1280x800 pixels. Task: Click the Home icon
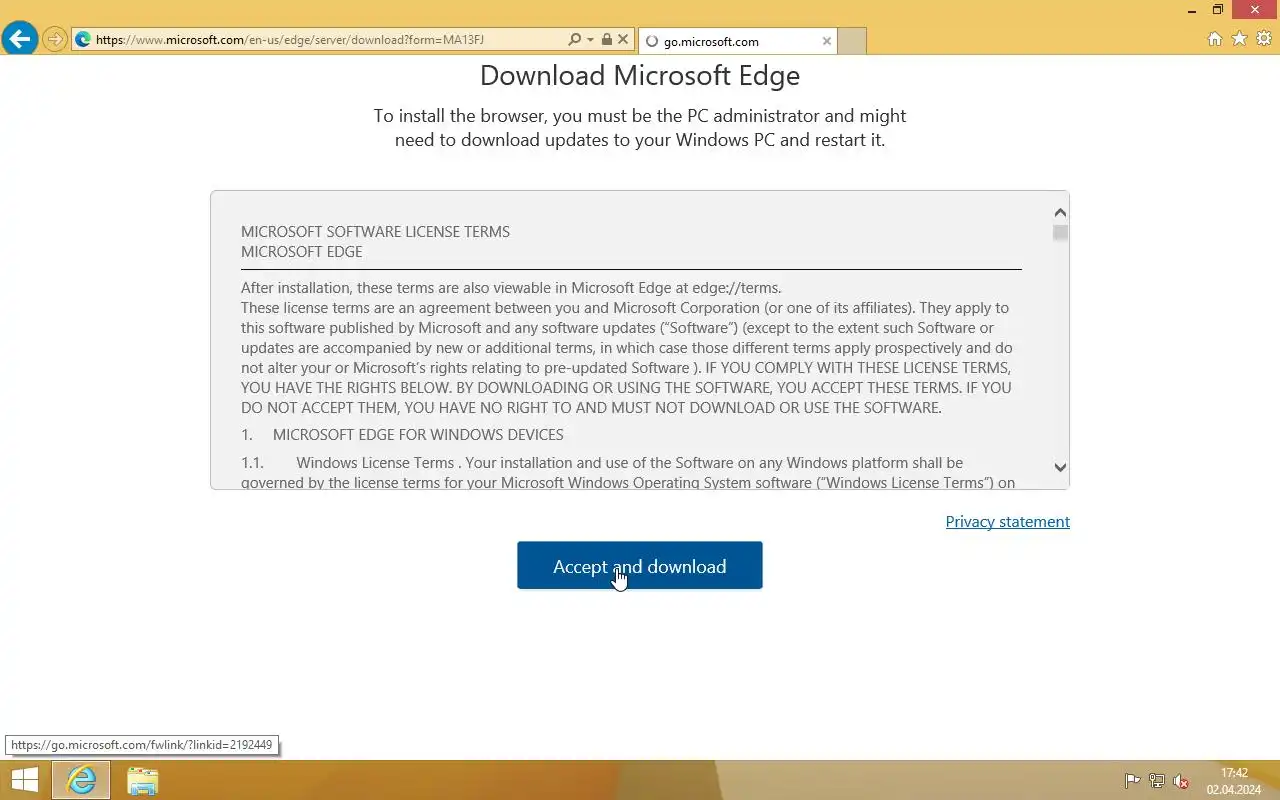[1215, 39]
